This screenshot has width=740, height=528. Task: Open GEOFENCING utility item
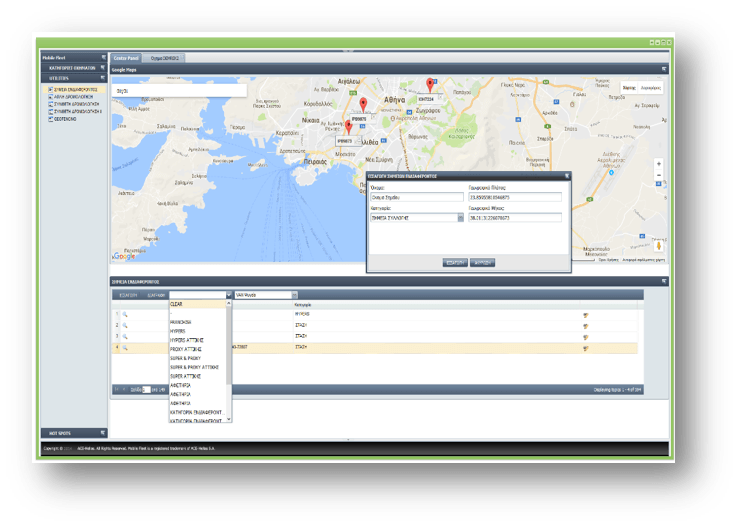[x=62, y=119]
